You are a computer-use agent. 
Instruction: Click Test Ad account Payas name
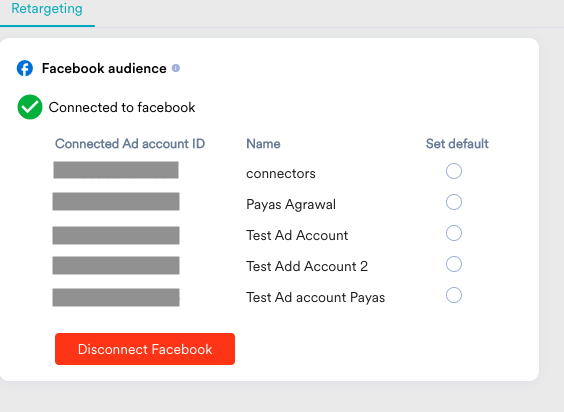click(x=315, y=298)
